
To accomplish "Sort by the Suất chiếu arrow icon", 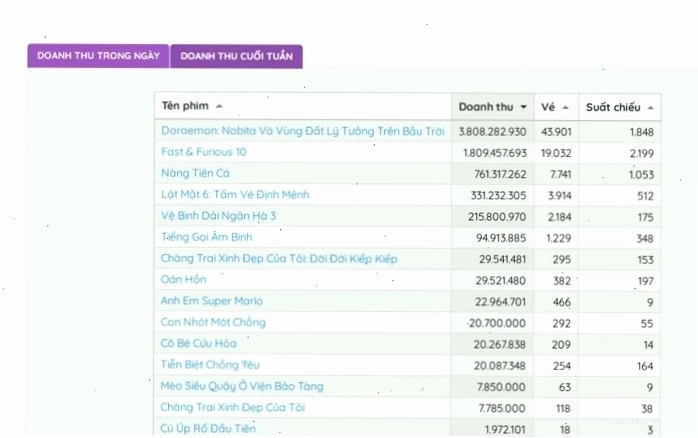I will point(650,108).
